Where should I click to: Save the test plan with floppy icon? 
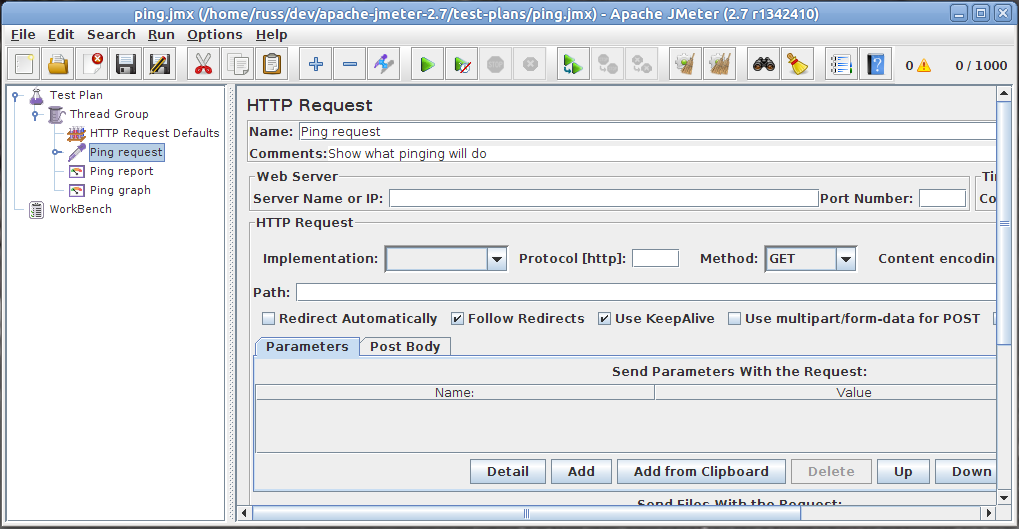125,64
